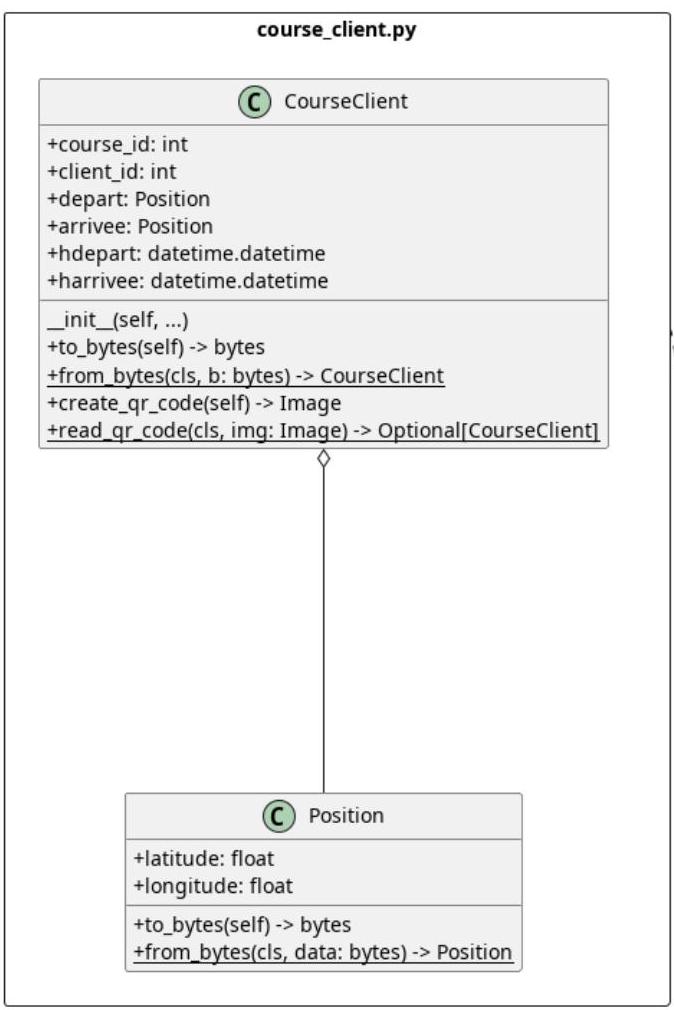The height and width of the screenshot is (1010, 674).
Task: Click the underlined from_bytes -> Position method
Action: tap(323, 952)
